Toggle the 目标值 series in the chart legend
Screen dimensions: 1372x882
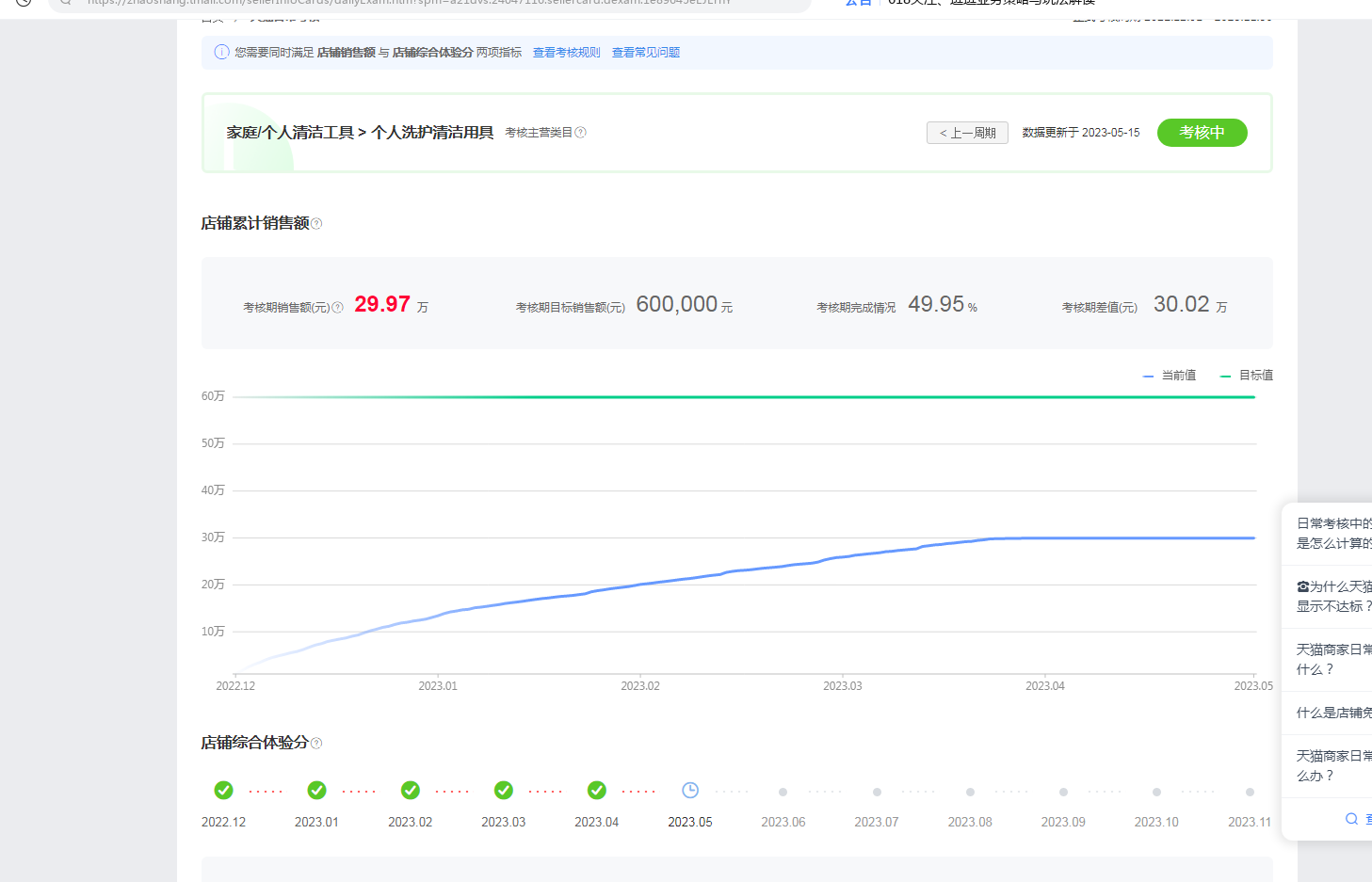[1247, 376]
